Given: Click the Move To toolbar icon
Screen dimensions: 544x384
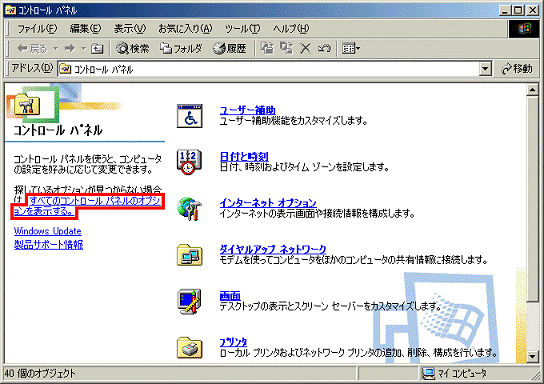Looking at the screenshot, I should [267, 48].
